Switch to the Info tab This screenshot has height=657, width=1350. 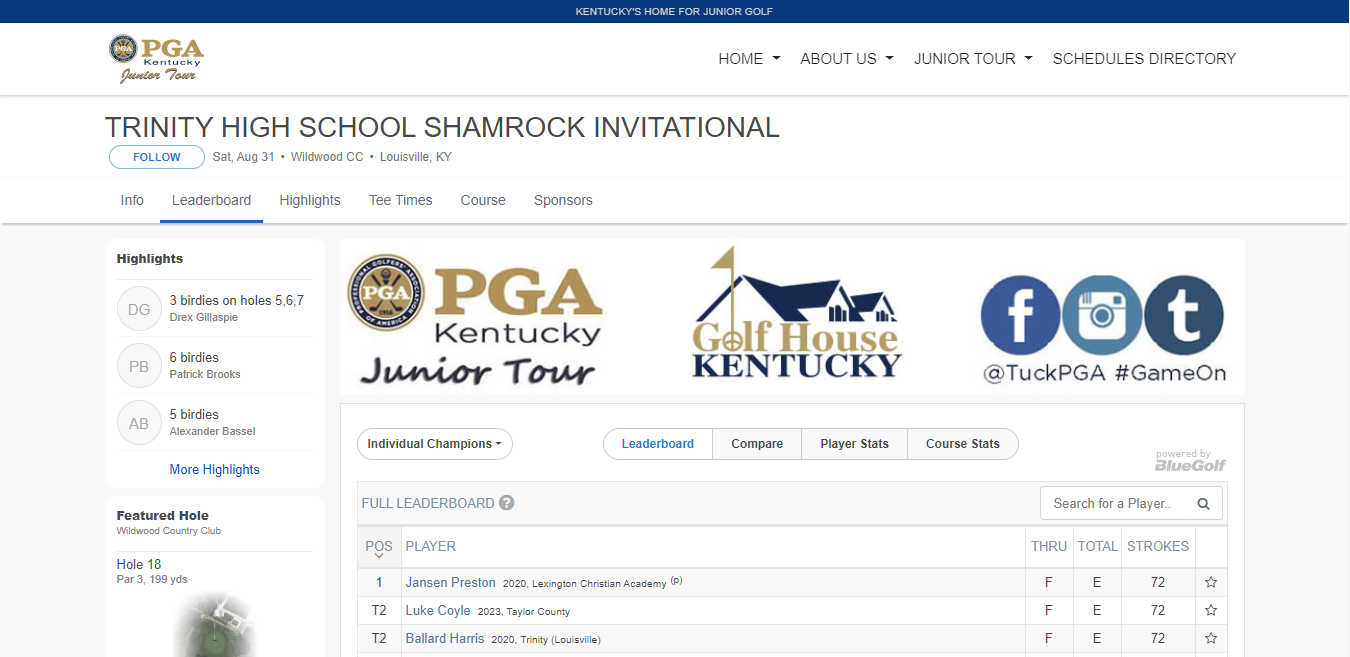tap(132, 200)
